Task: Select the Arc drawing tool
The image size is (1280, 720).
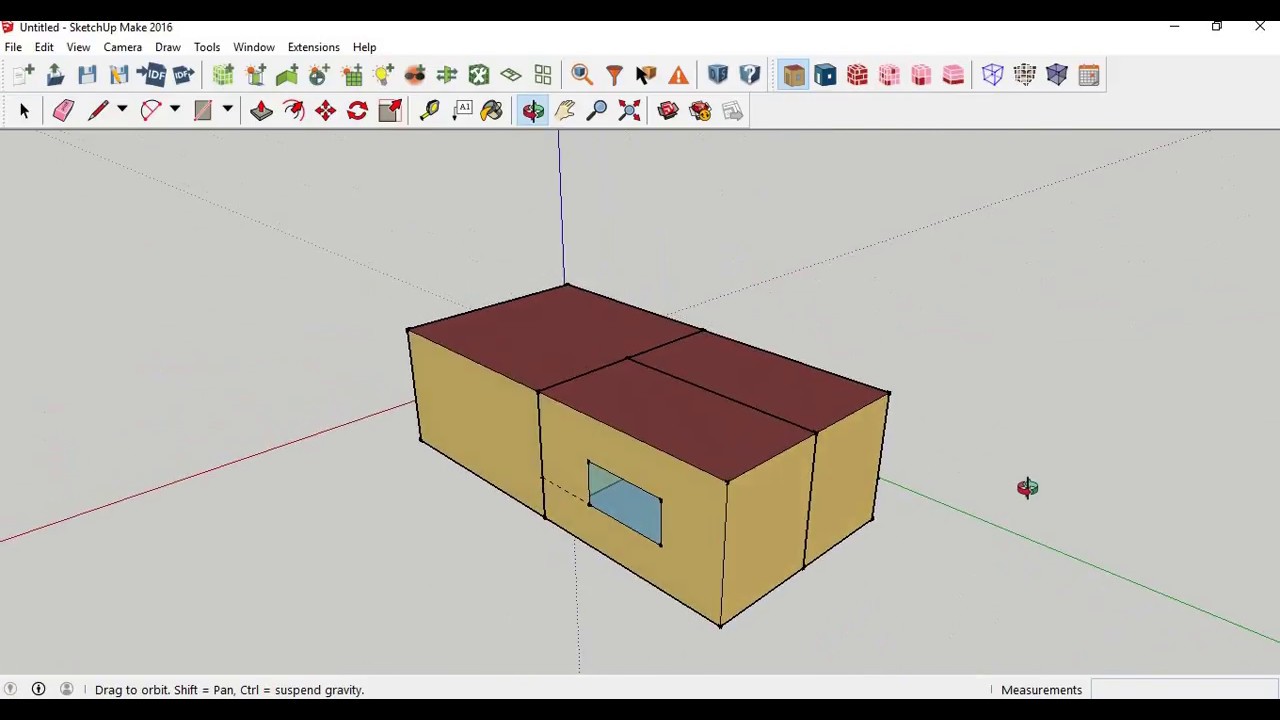Action: pos(151,111)
